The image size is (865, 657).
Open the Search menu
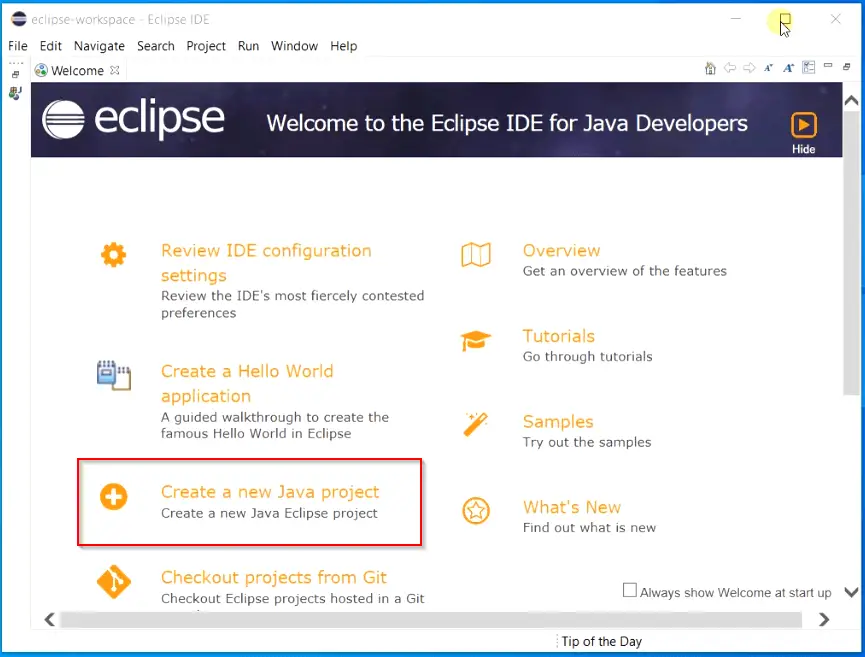click(156, 46)
